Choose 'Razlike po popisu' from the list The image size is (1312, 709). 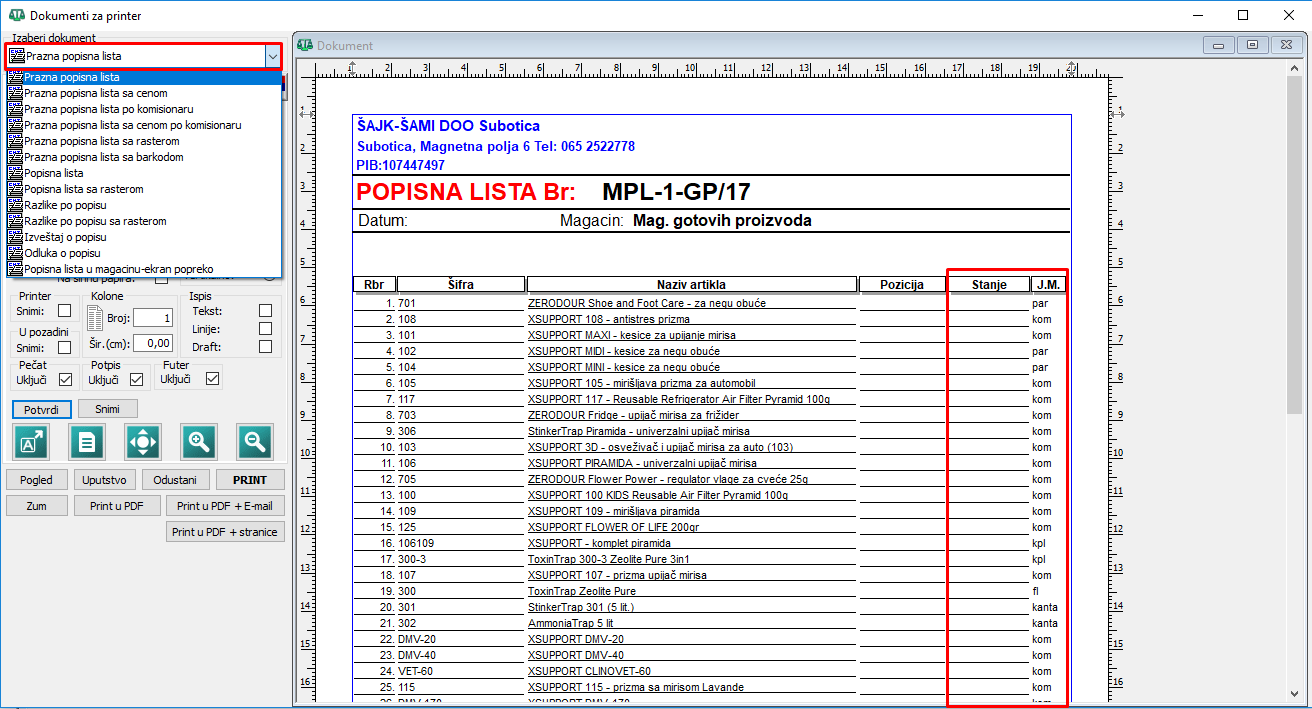pyautogui.click(x=67, y=205)
